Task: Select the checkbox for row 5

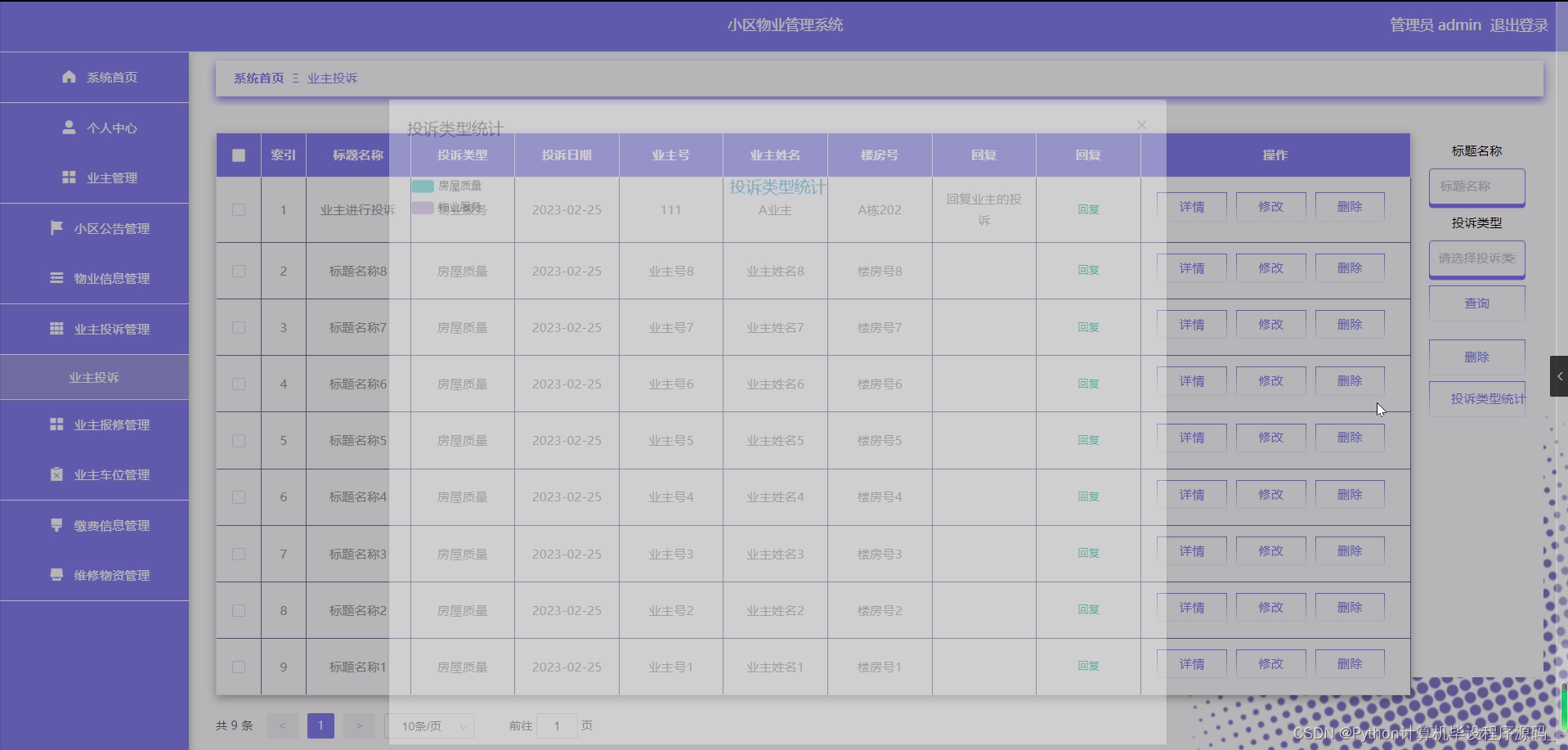Action: point(239,441)
